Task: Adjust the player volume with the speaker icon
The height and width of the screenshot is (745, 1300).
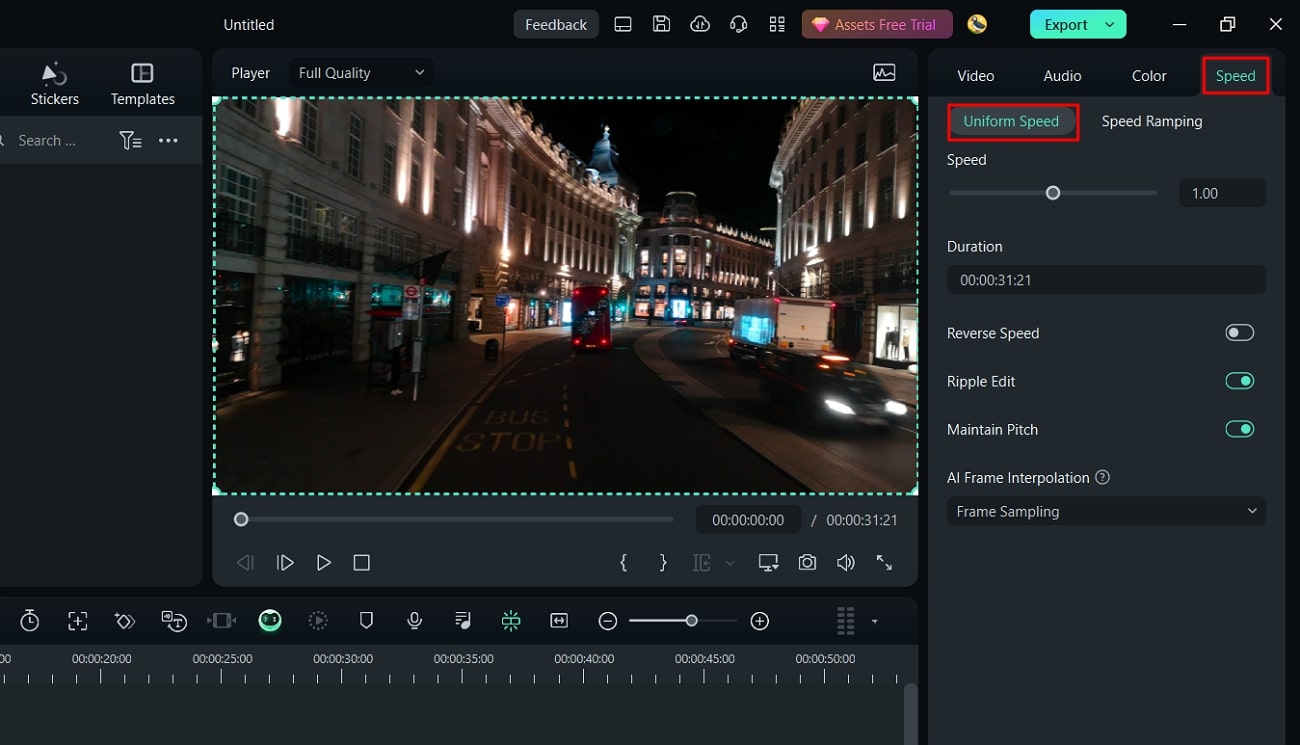Action: 846,563
